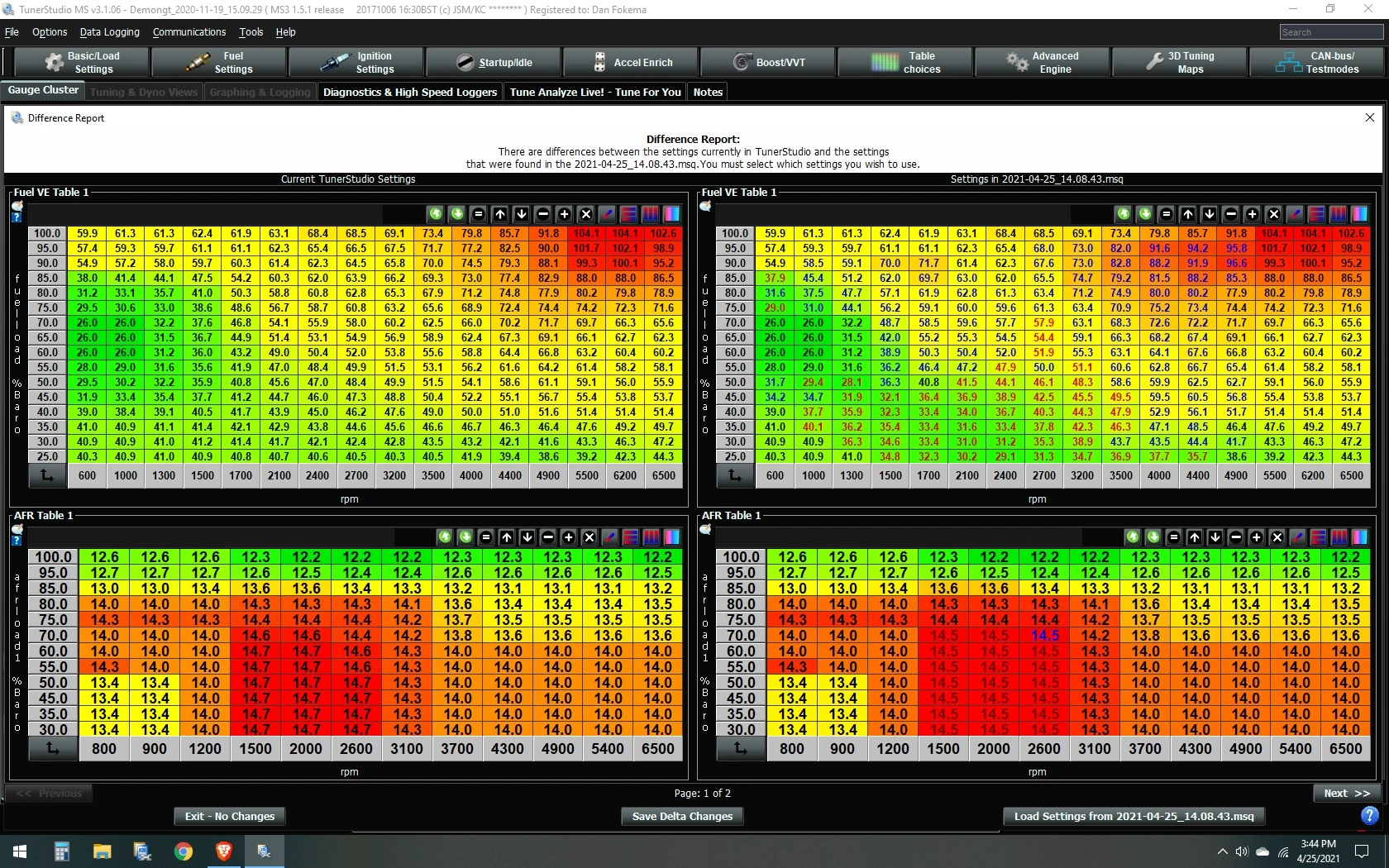This screenshot has height=868, width=1389.
Task: Click green decrease arrow icon, right AFR table
Action: point(1153,537)
